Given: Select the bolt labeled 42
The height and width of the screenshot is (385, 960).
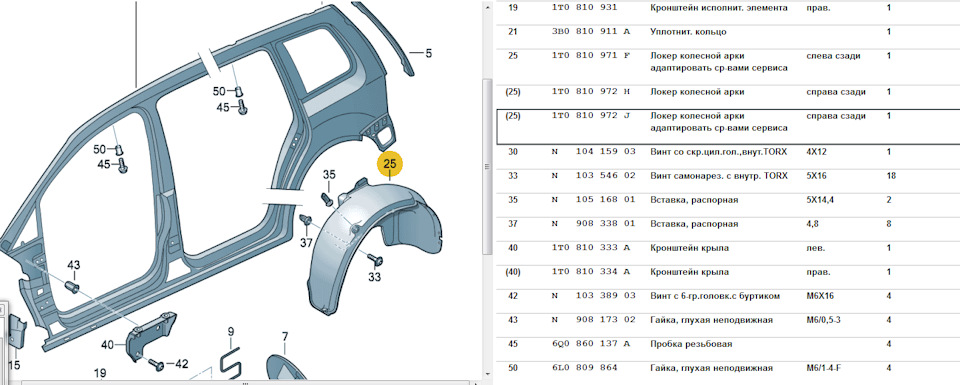Looking at the screenshot, I should [x=156, y=364].
